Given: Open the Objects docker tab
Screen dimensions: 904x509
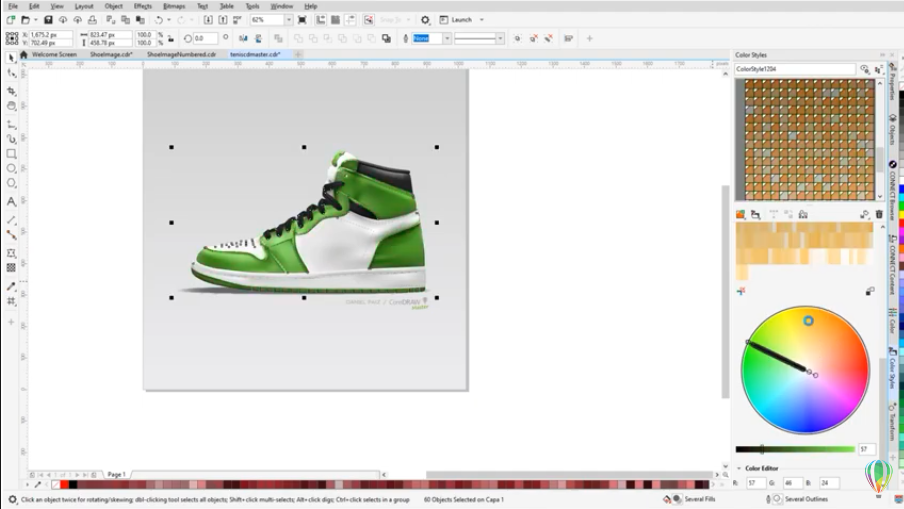Looking at the screenshot, I should pyautogui.click(x=892, y=129).
